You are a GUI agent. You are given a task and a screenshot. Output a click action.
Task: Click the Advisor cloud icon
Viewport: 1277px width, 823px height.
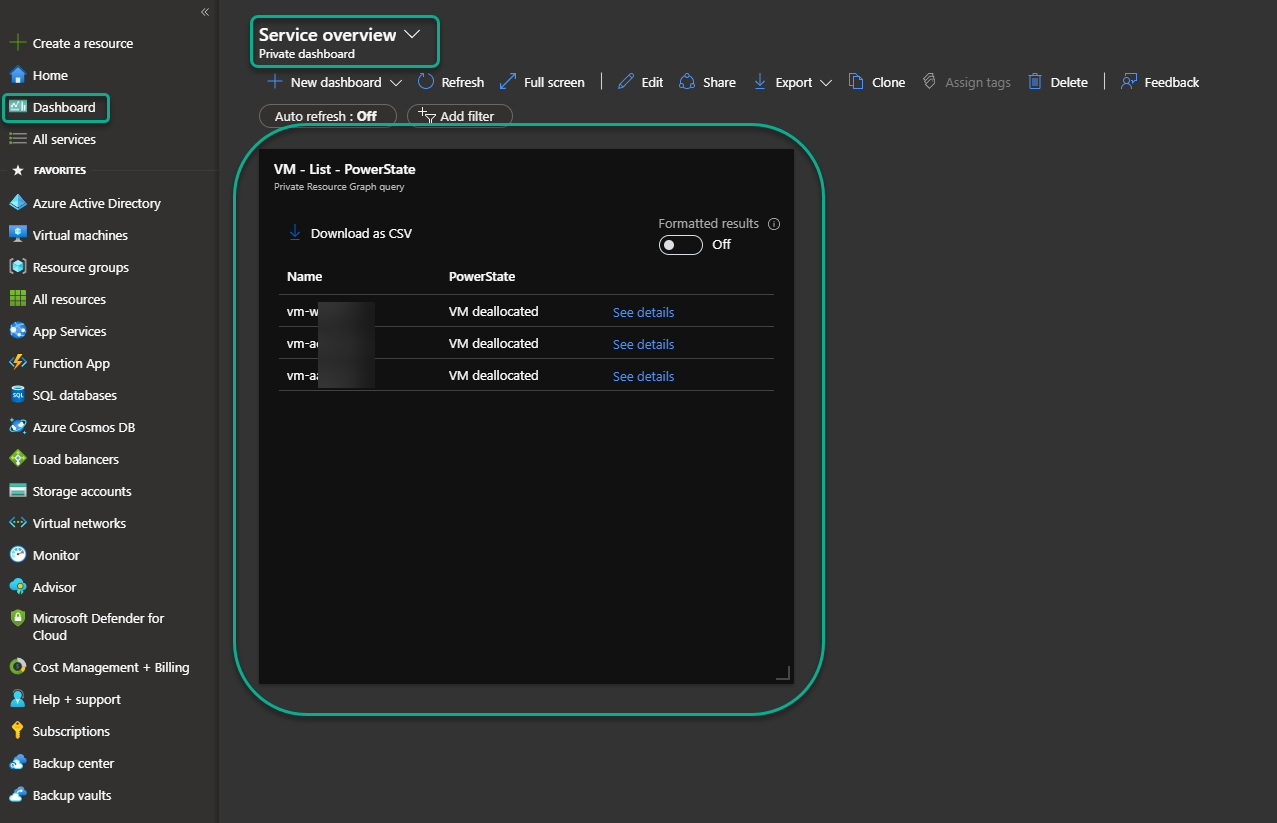pos(17,587)
